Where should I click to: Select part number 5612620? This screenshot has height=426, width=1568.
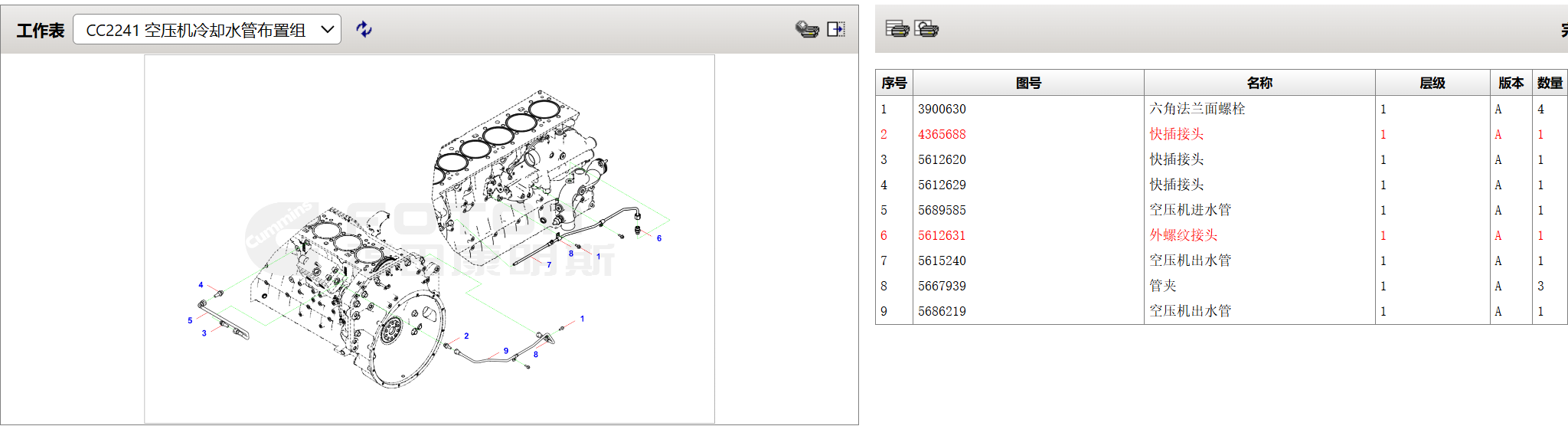942,159
